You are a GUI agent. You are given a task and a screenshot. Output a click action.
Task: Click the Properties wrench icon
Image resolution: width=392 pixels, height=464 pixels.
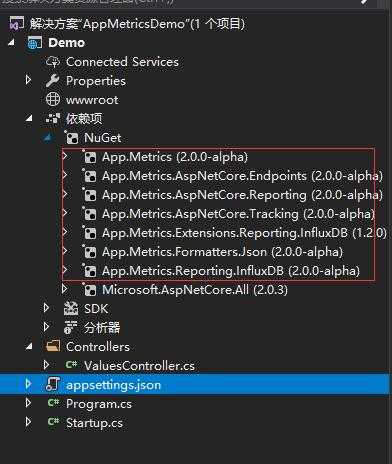point(53,81)
